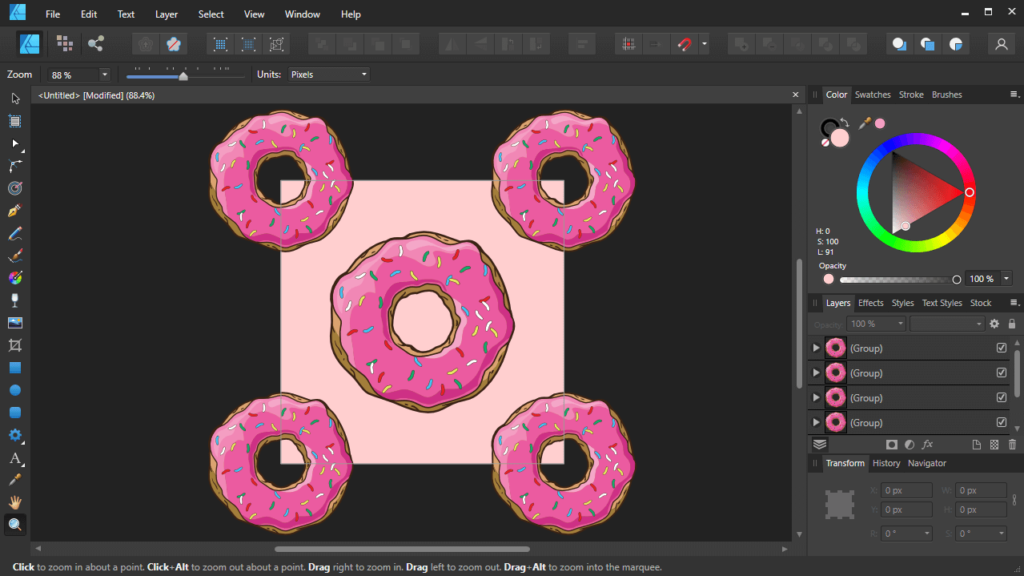
Task: Open the Zoom percentage dropdown
Action: 104,74
